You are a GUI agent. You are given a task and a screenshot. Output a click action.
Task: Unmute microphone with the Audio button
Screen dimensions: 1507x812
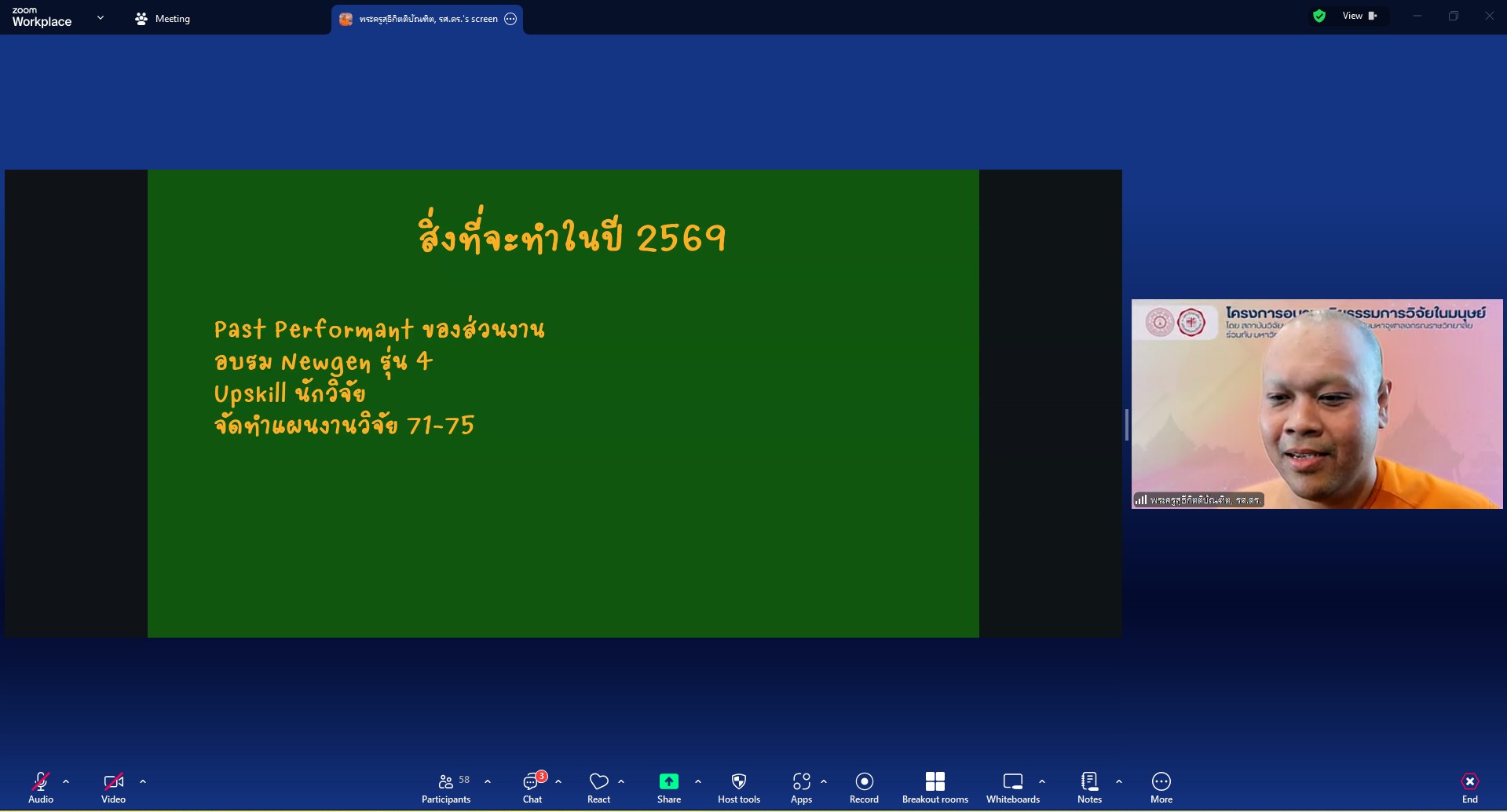tap(41, 787)
